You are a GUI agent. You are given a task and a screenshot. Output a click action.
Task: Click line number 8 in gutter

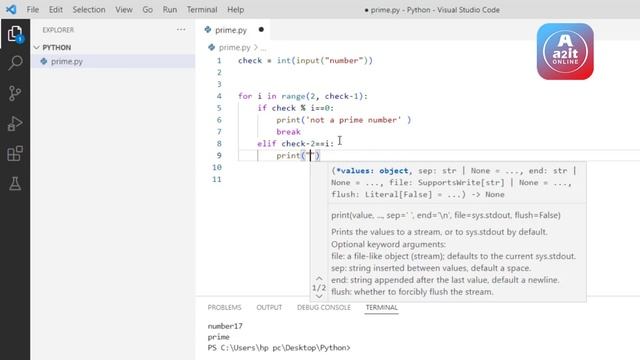[219, 143]
